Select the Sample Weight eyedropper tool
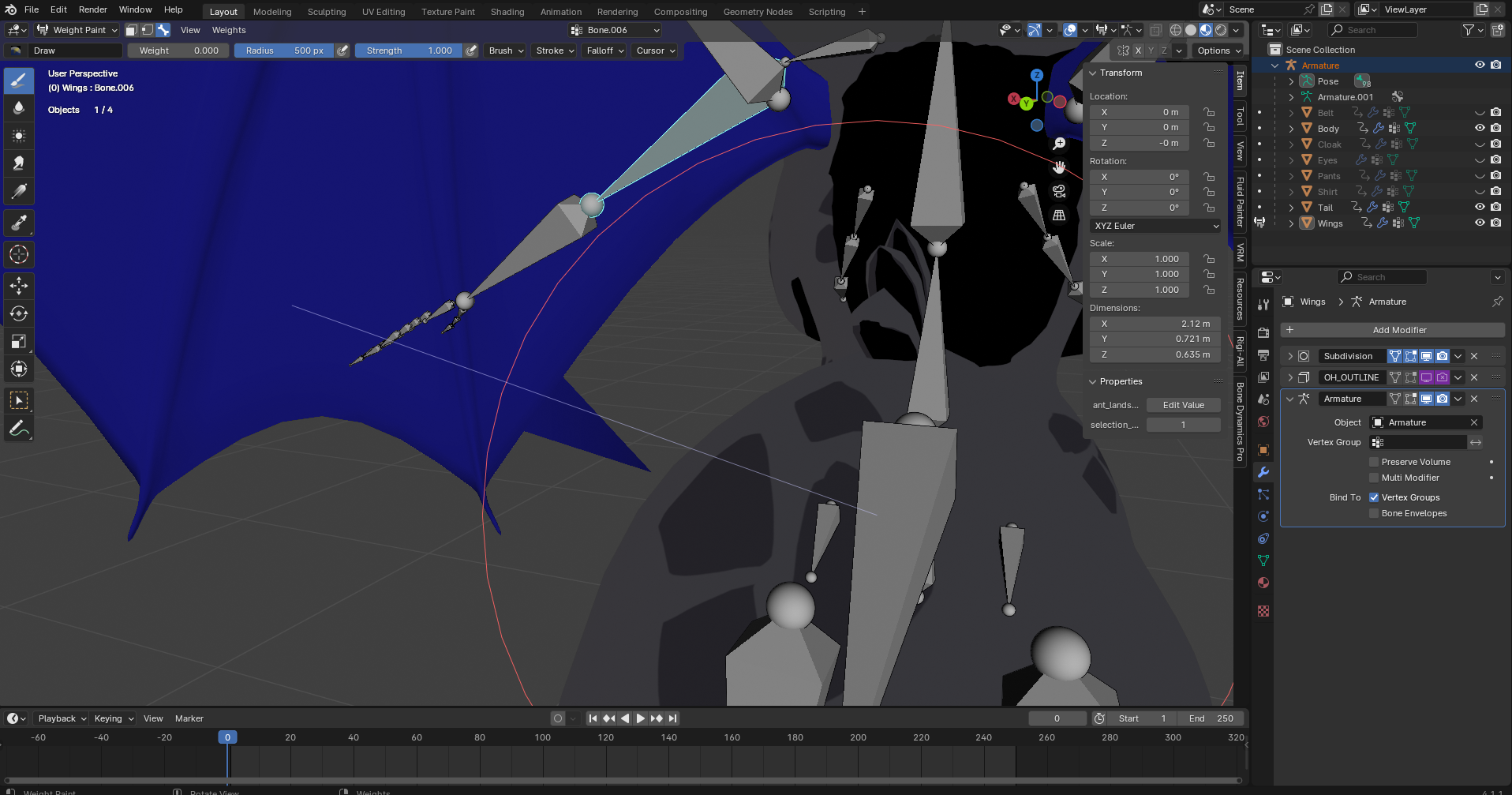The height and width of the screenshot is (795, 1512). [x=19, y=223]
